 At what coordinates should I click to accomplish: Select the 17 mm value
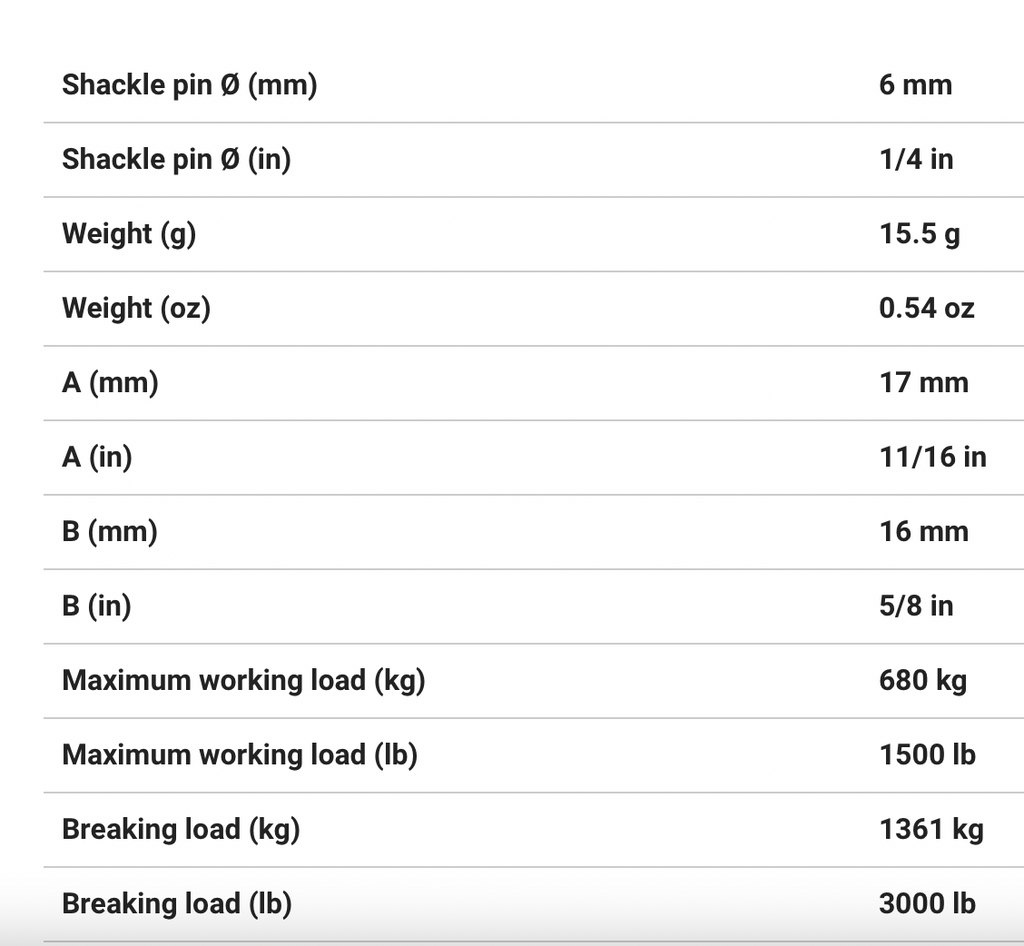point(923,382)
